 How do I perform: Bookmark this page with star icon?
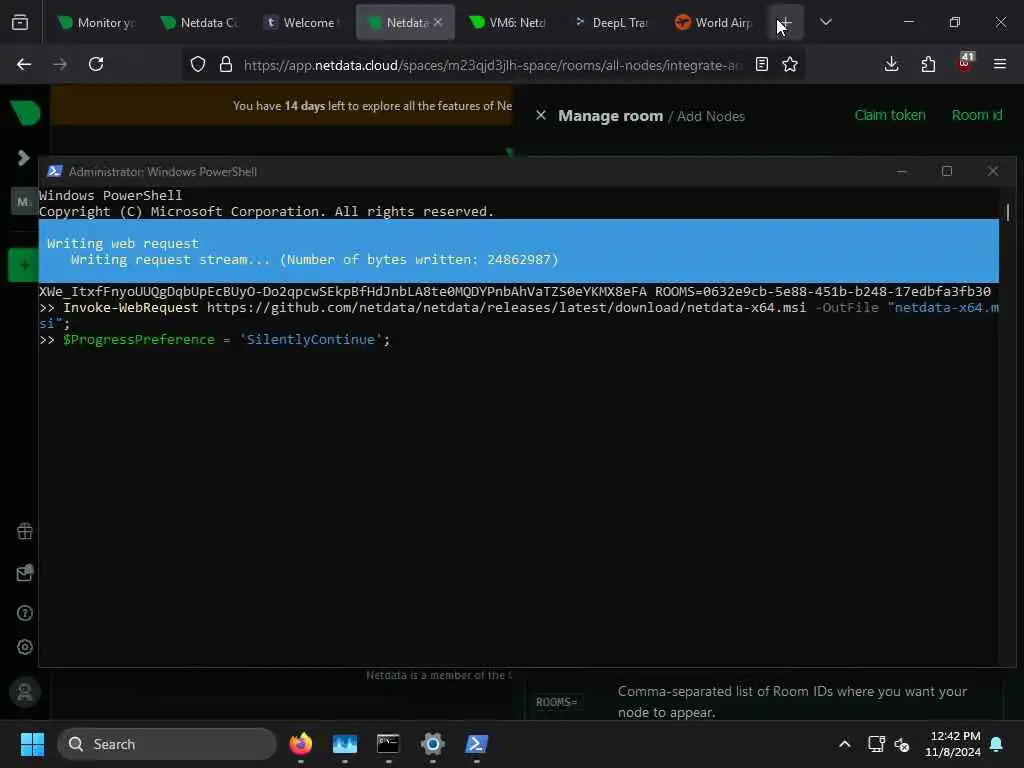tap(790, 64)
